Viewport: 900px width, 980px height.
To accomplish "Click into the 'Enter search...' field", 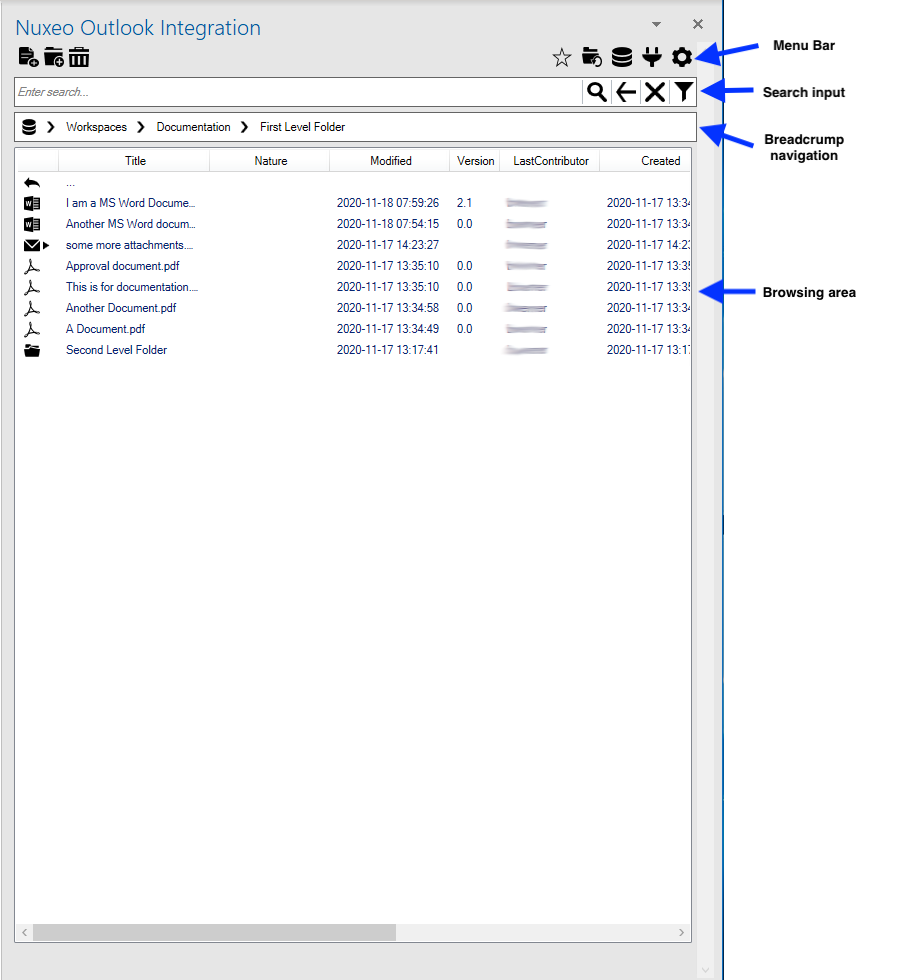I will tap(299, 92).
